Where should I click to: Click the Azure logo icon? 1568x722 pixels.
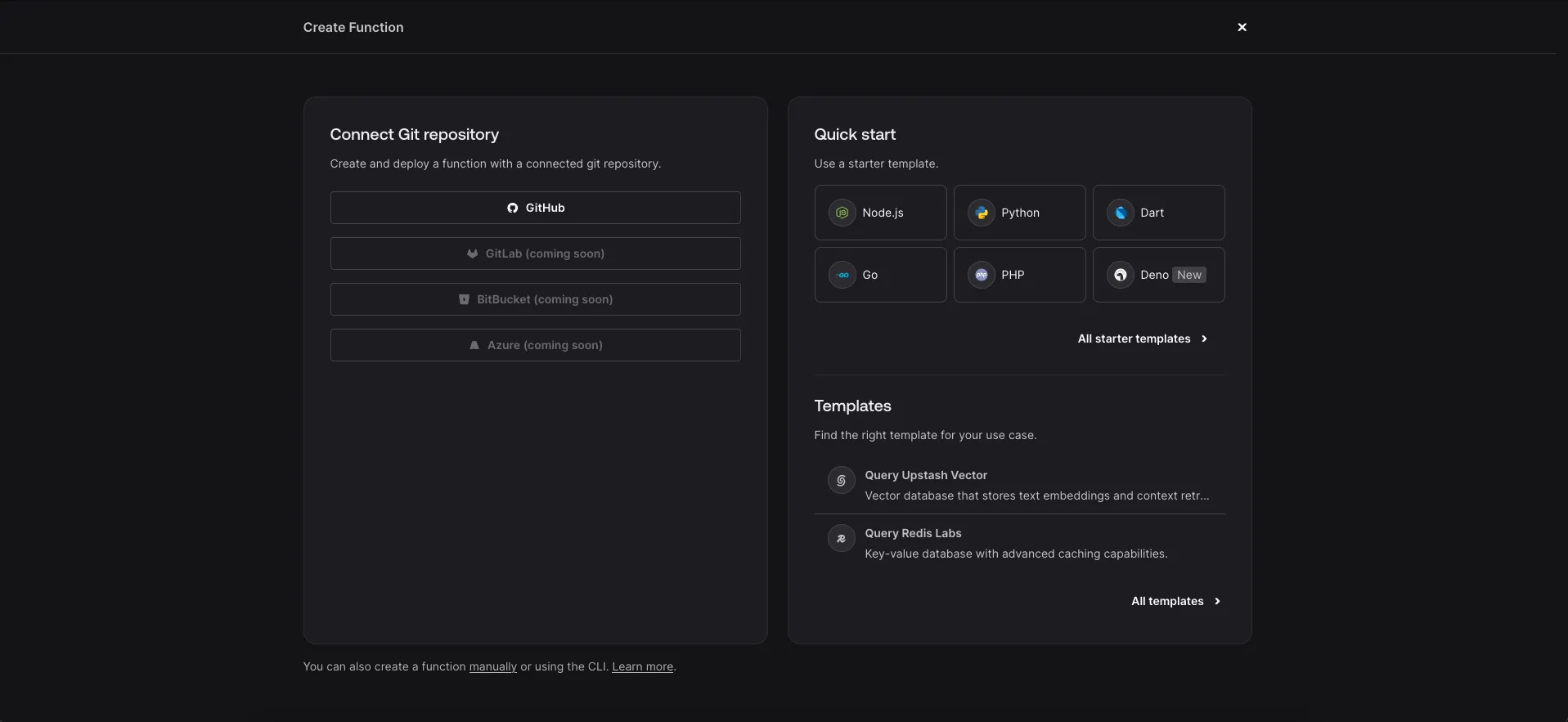click(474, 345)
